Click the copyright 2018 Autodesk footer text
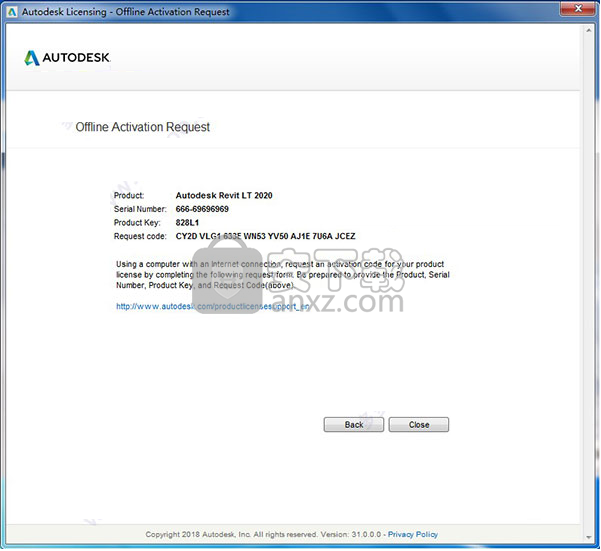The image size is (601, 551). pyautogui.click(x=263, y=534)
